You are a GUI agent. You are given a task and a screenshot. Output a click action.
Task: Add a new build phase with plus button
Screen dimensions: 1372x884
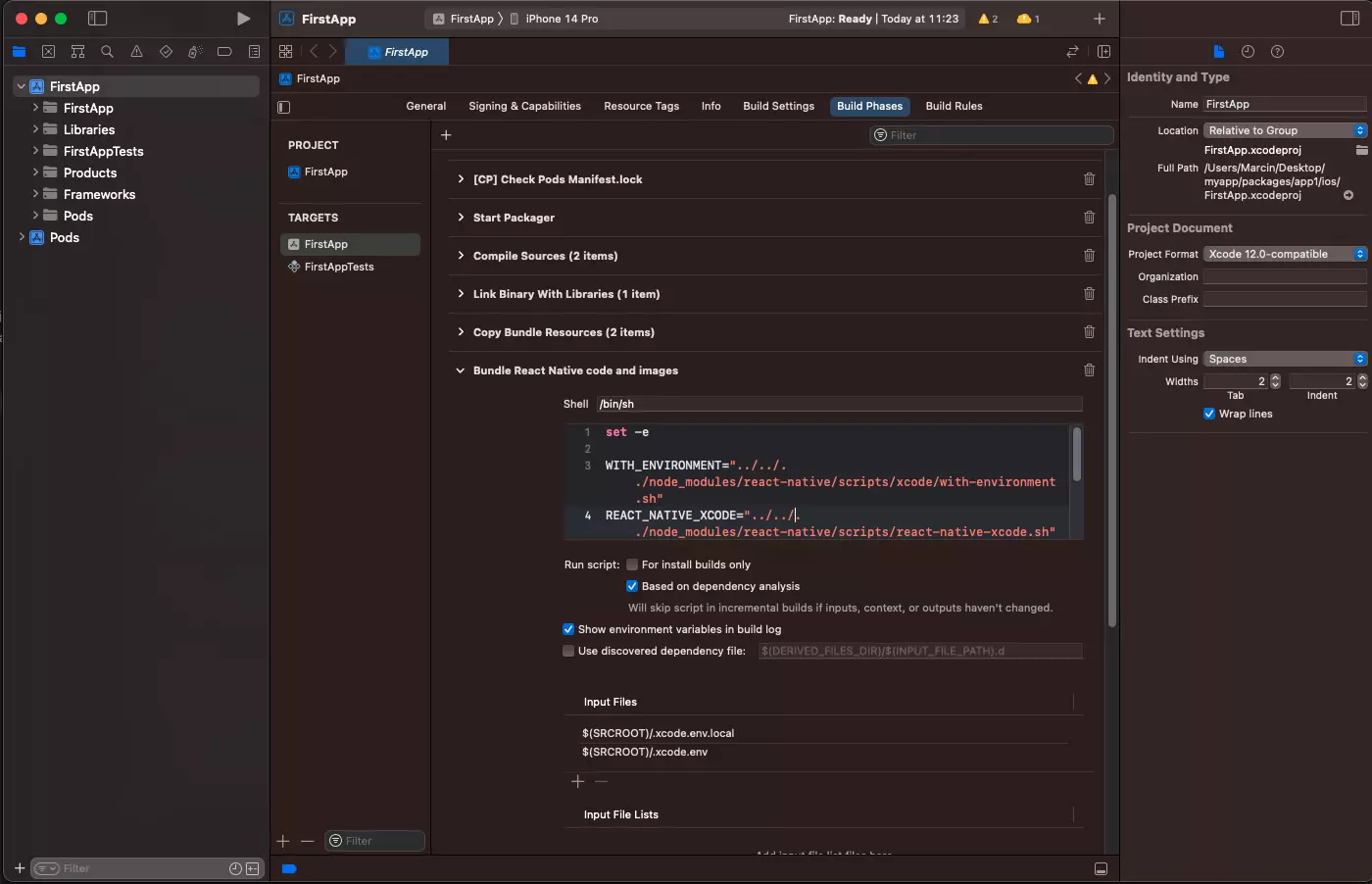446,135
